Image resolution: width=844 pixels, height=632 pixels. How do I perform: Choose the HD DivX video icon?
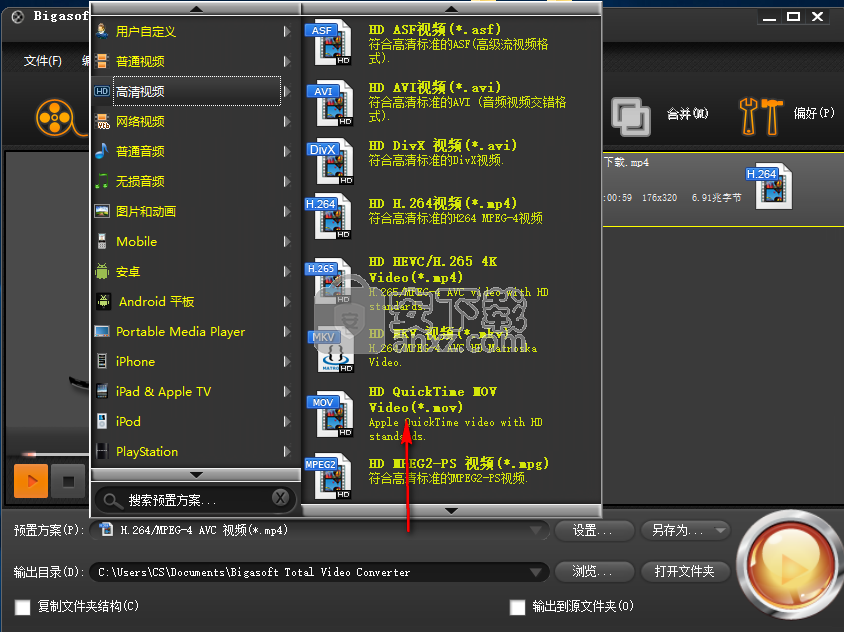tap(330, 162)
